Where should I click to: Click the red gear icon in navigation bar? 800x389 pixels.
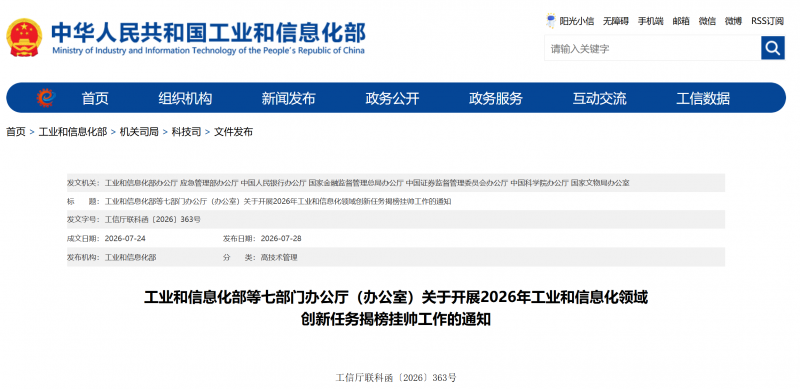pos(46,98)
